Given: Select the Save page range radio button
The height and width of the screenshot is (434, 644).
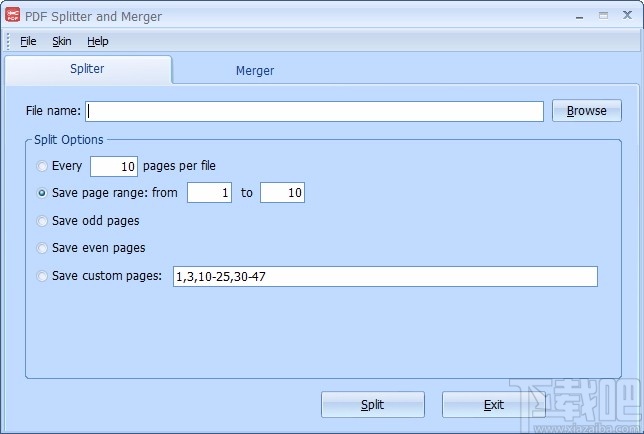Looking at the screenshot, I should point(42,193).
